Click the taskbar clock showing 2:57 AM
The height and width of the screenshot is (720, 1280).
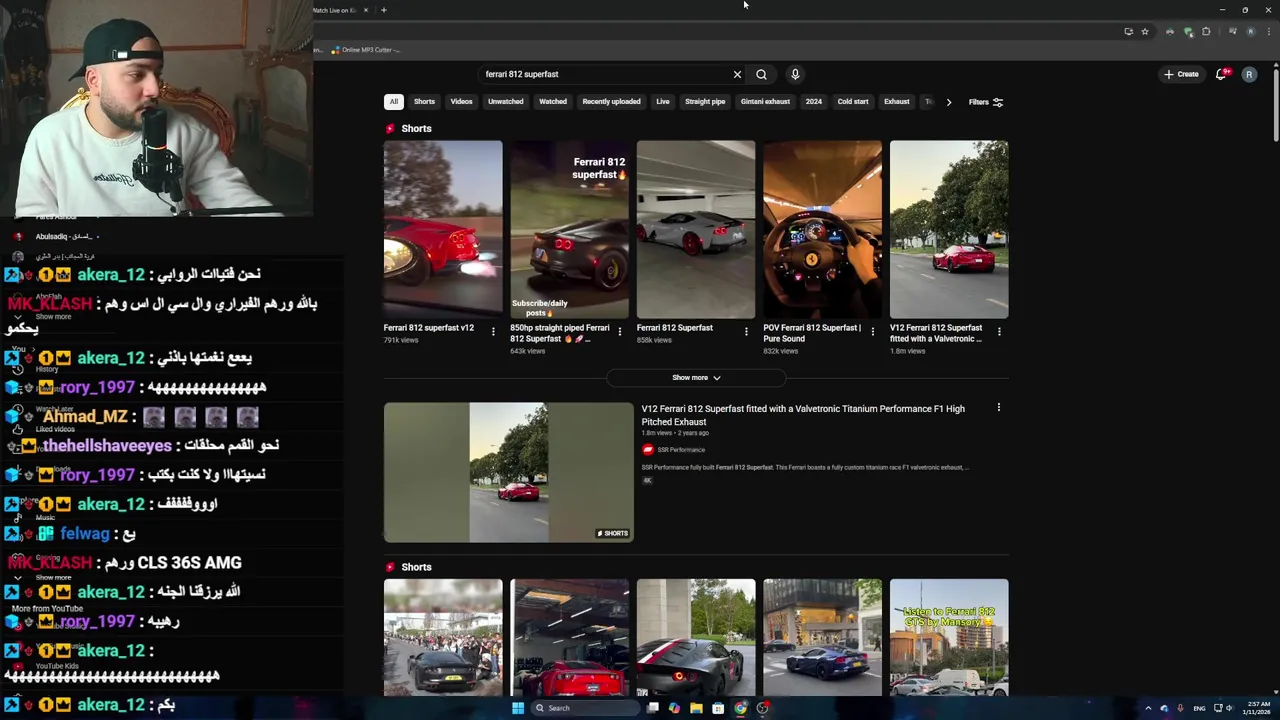pos(1256,708)
